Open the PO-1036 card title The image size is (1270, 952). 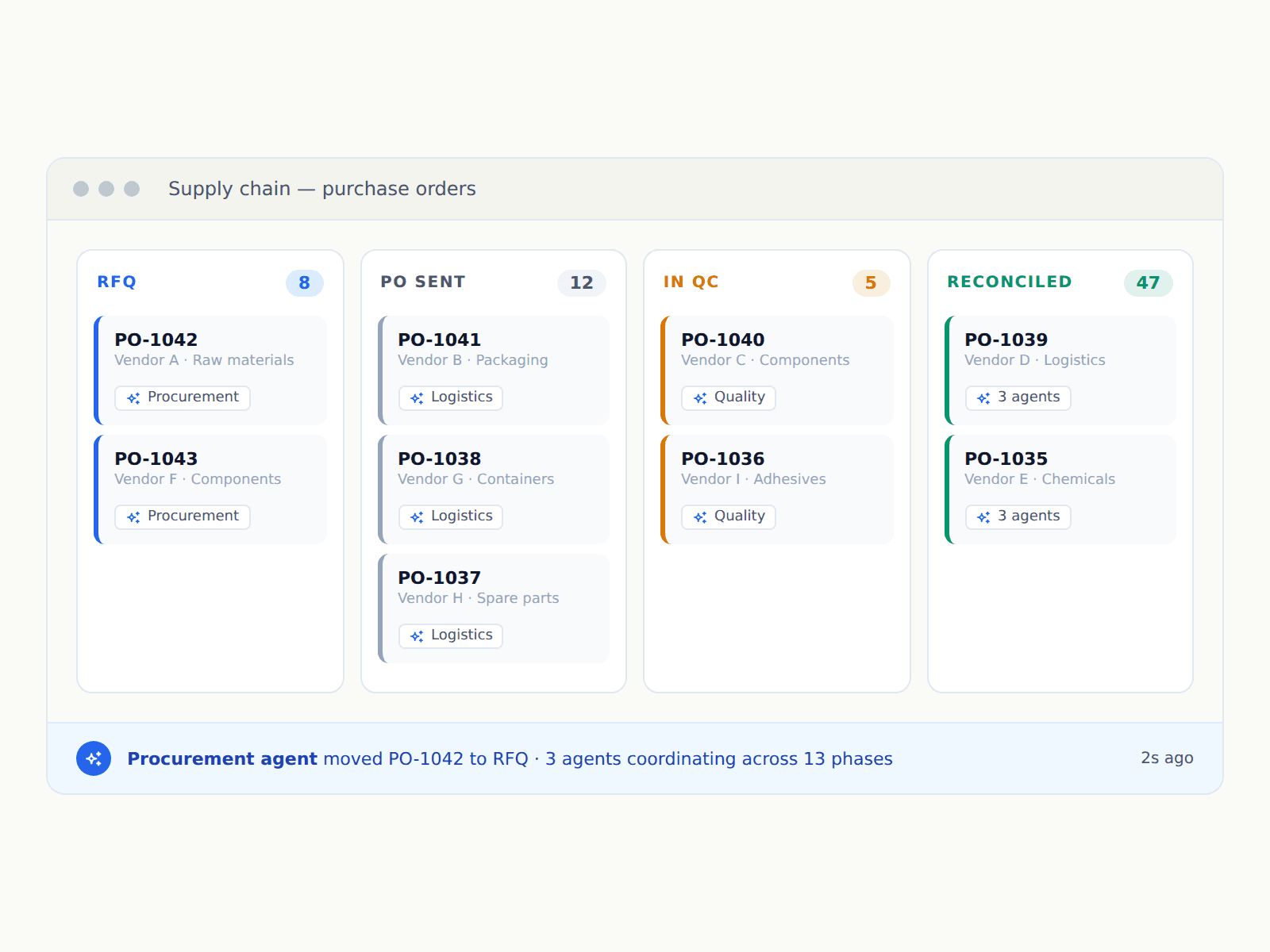pos(723,459)
